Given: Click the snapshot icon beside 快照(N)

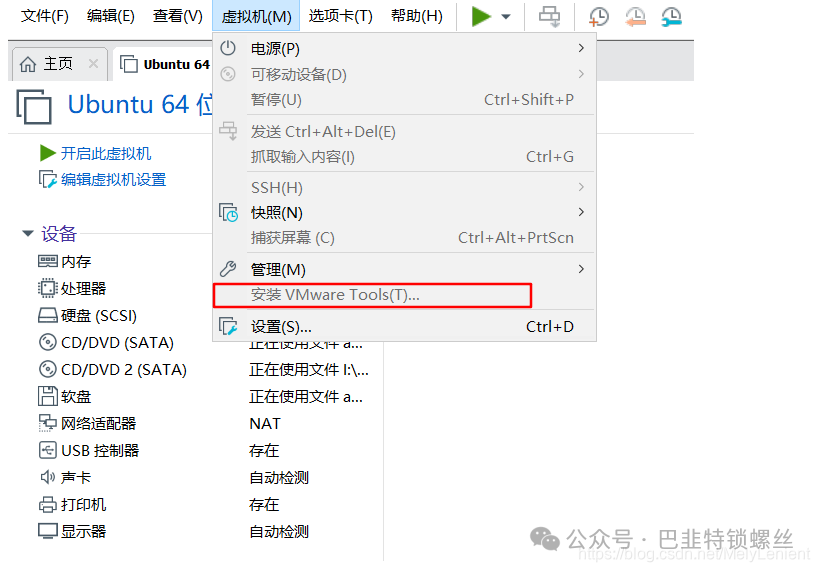Looking at the screenshot, I should (228, 213).
